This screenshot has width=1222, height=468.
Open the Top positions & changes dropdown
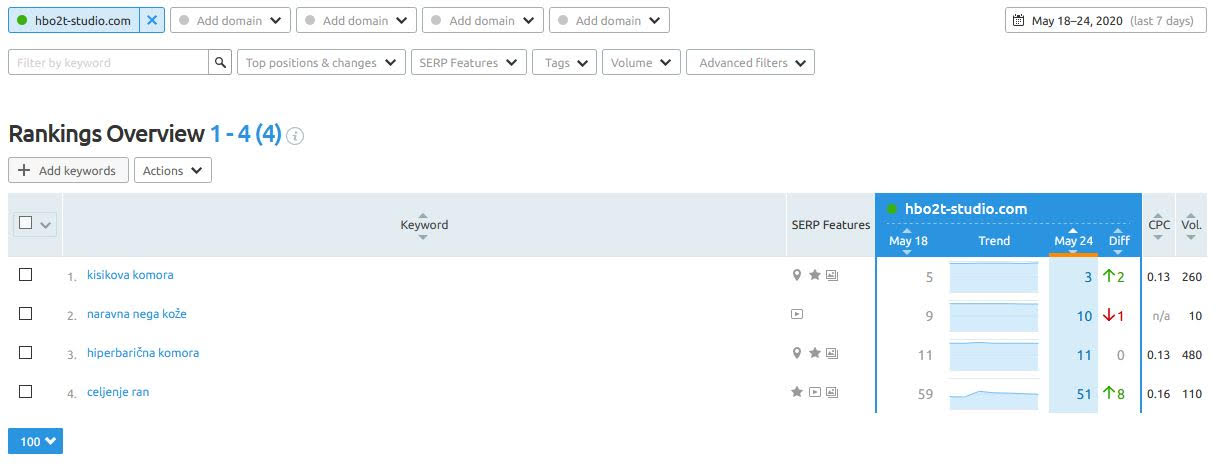coord(320,62)
